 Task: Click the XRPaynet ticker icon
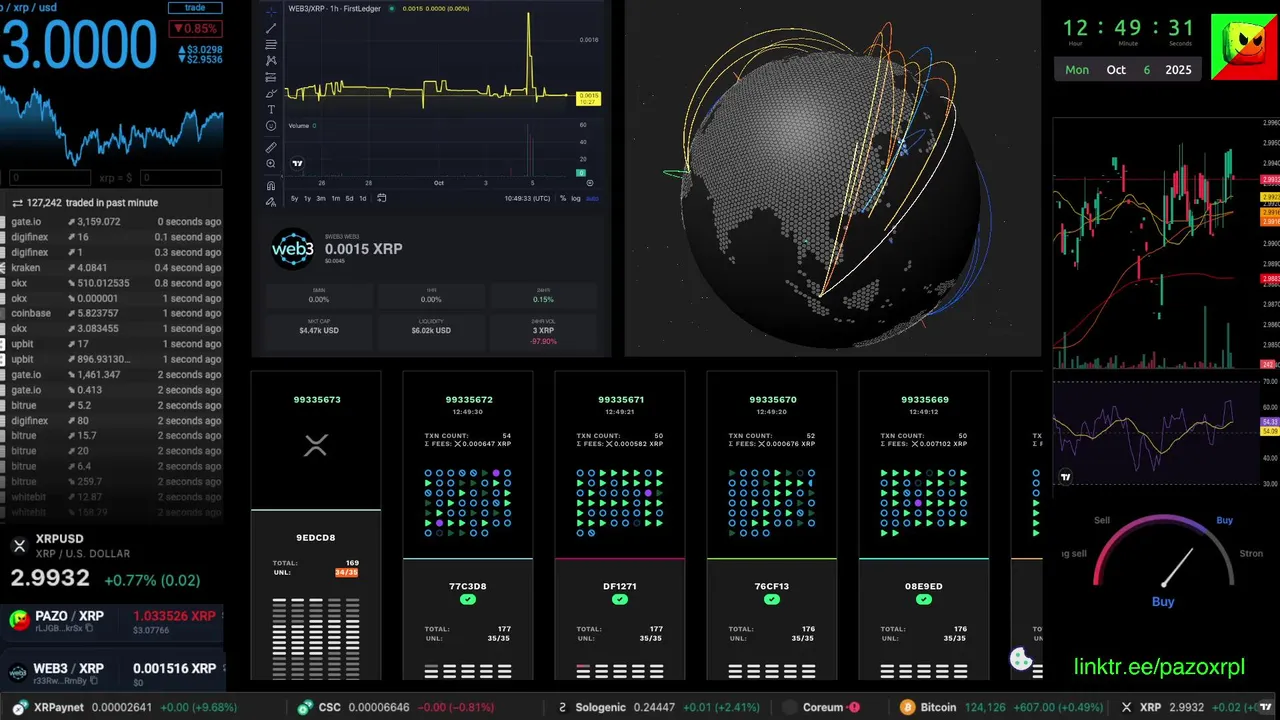pos(20,707)
